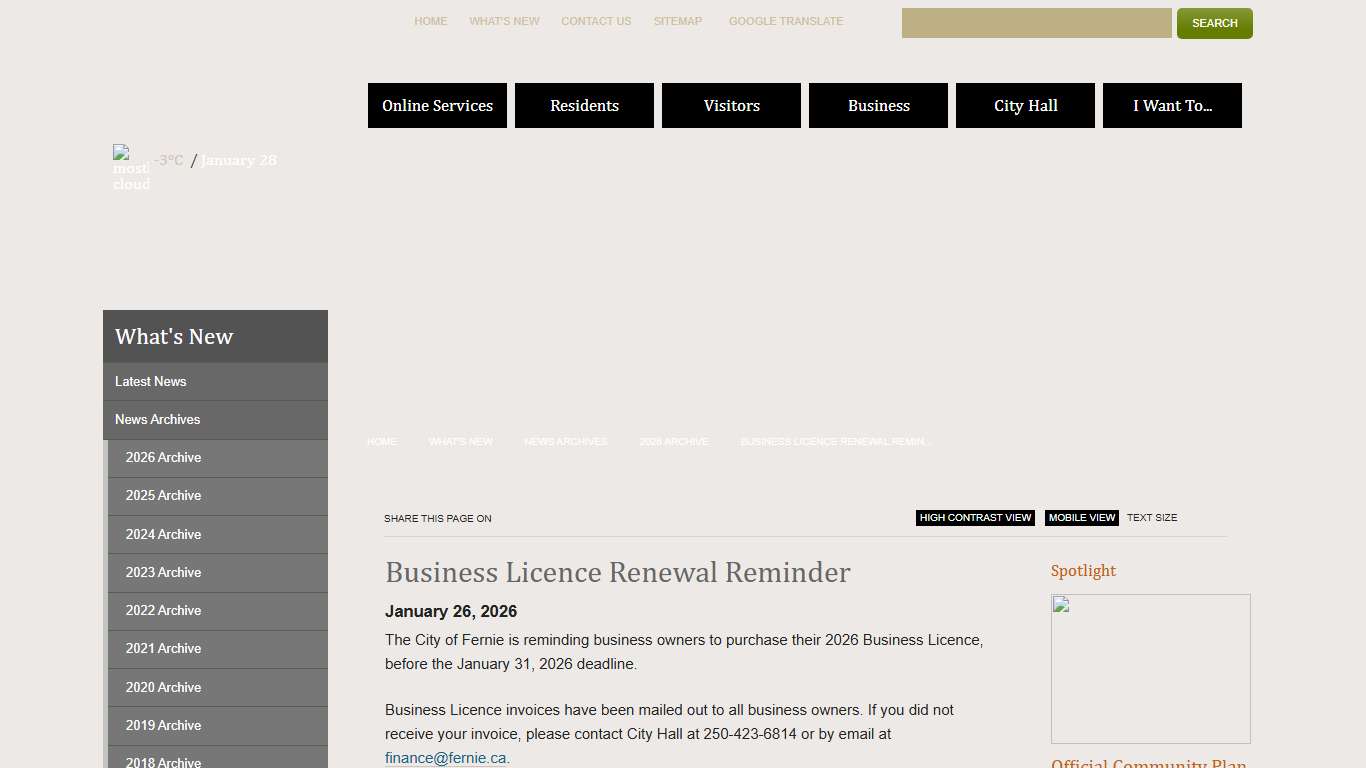Open the I Want To... menu
The height and width of the screenshot is (768, 1366).
coord(1172,105)
